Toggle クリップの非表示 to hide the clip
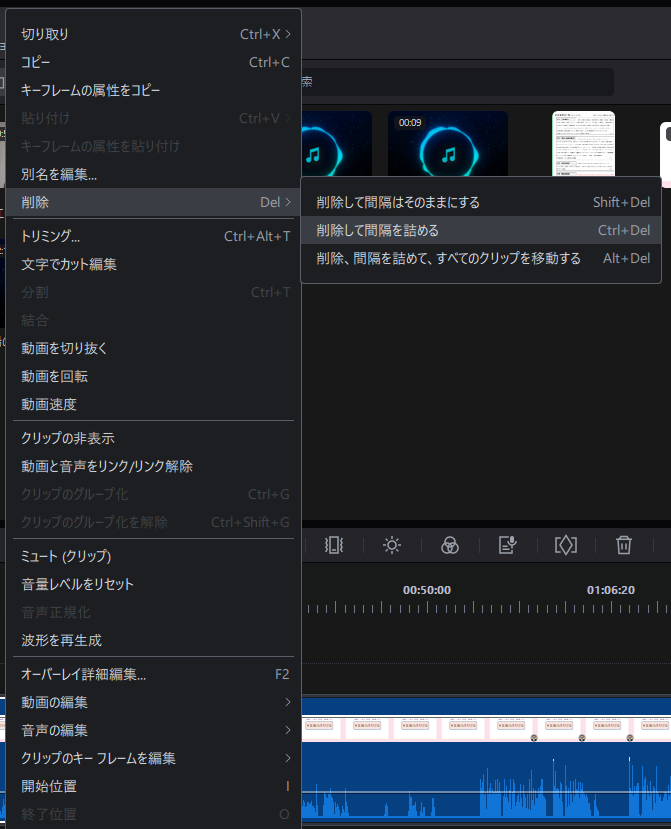Viewport: 671px width, 829px height. coord(68,438)
